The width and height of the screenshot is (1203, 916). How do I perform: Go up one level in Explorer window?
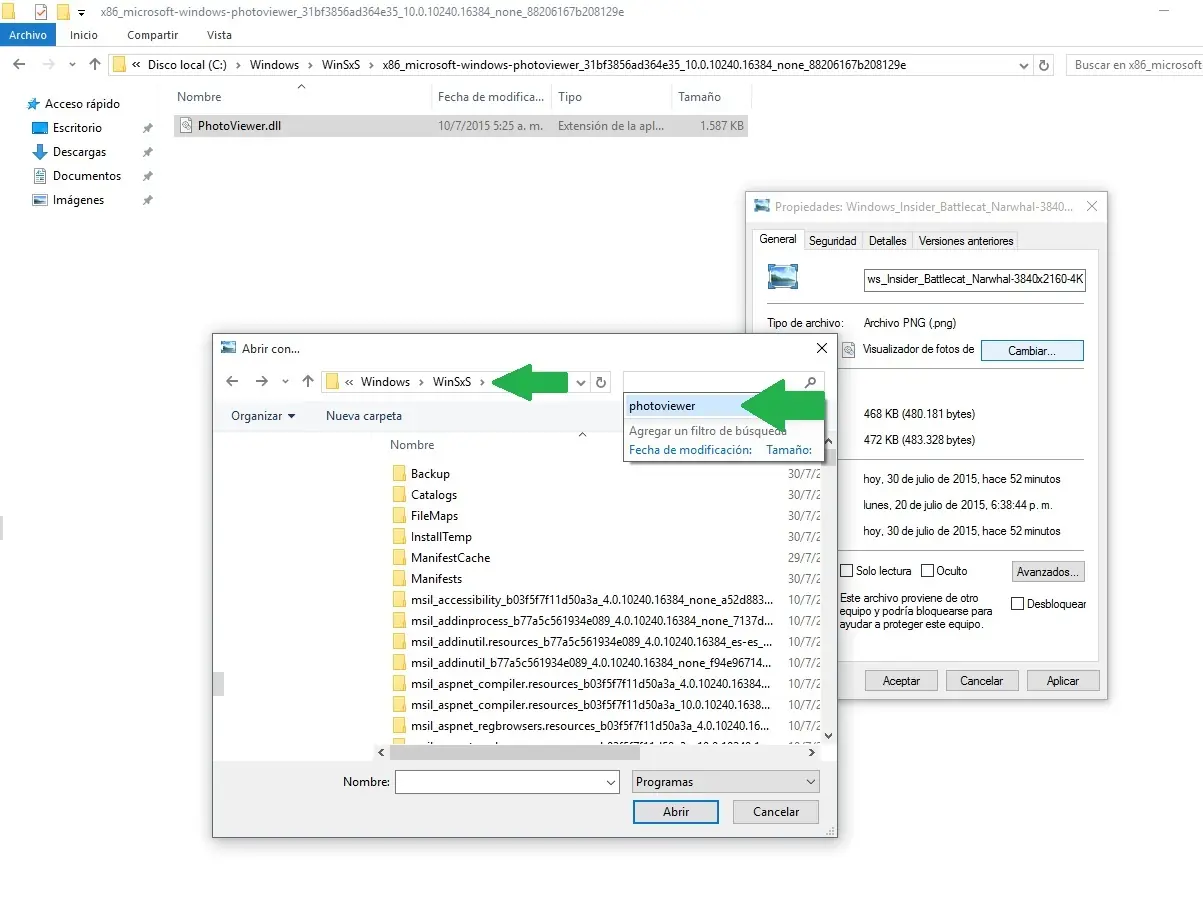coord(95,64)
